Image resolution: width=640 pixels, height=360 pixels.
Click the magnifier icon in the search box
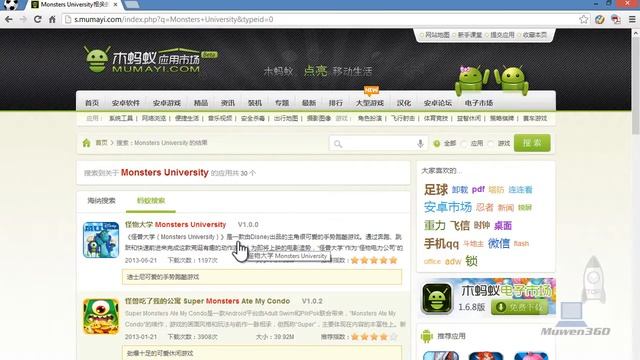click(338, 144)
